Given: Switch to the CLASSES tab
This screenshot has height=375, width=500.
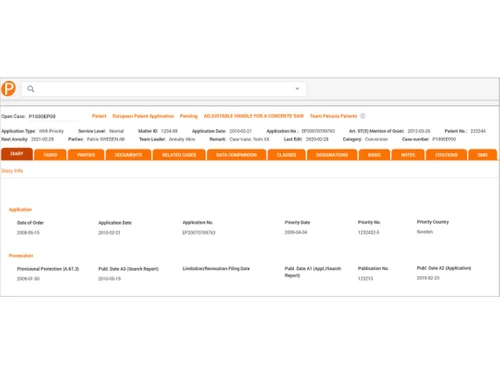Looking at the screenshot, I should coord(286,155).
